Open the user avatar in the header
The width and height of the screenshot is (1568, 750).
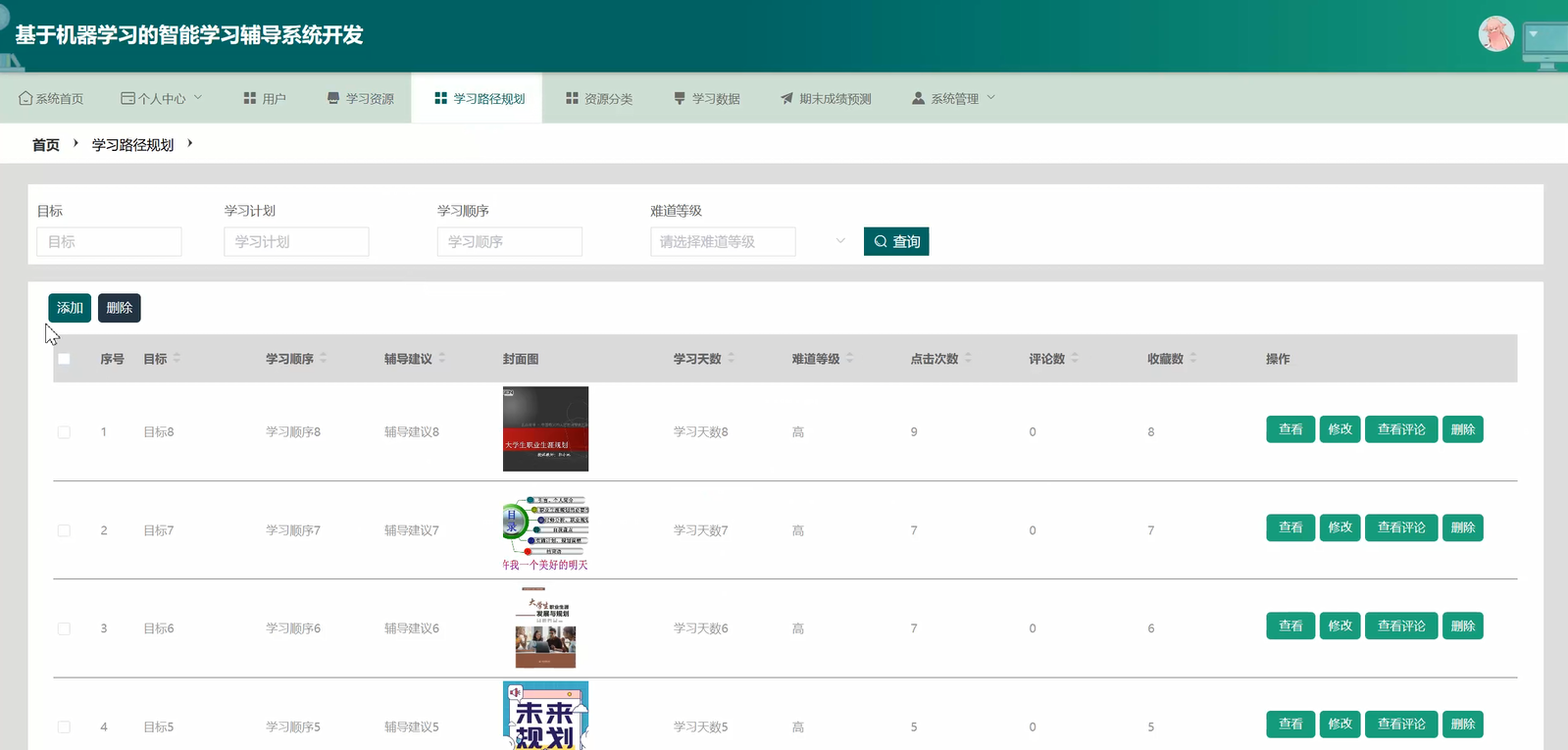pyautogui.click(x=1495, y=34)
